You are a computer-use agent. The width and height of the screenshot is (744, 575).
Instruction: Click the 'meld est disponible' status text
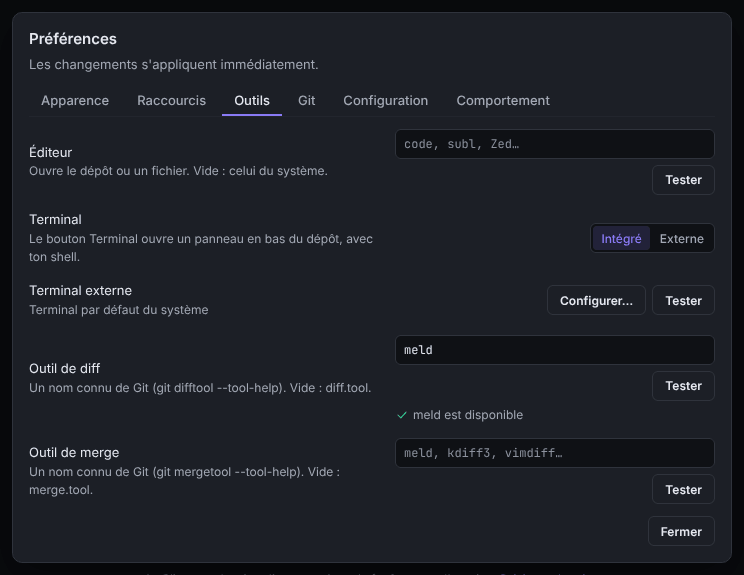468,415
